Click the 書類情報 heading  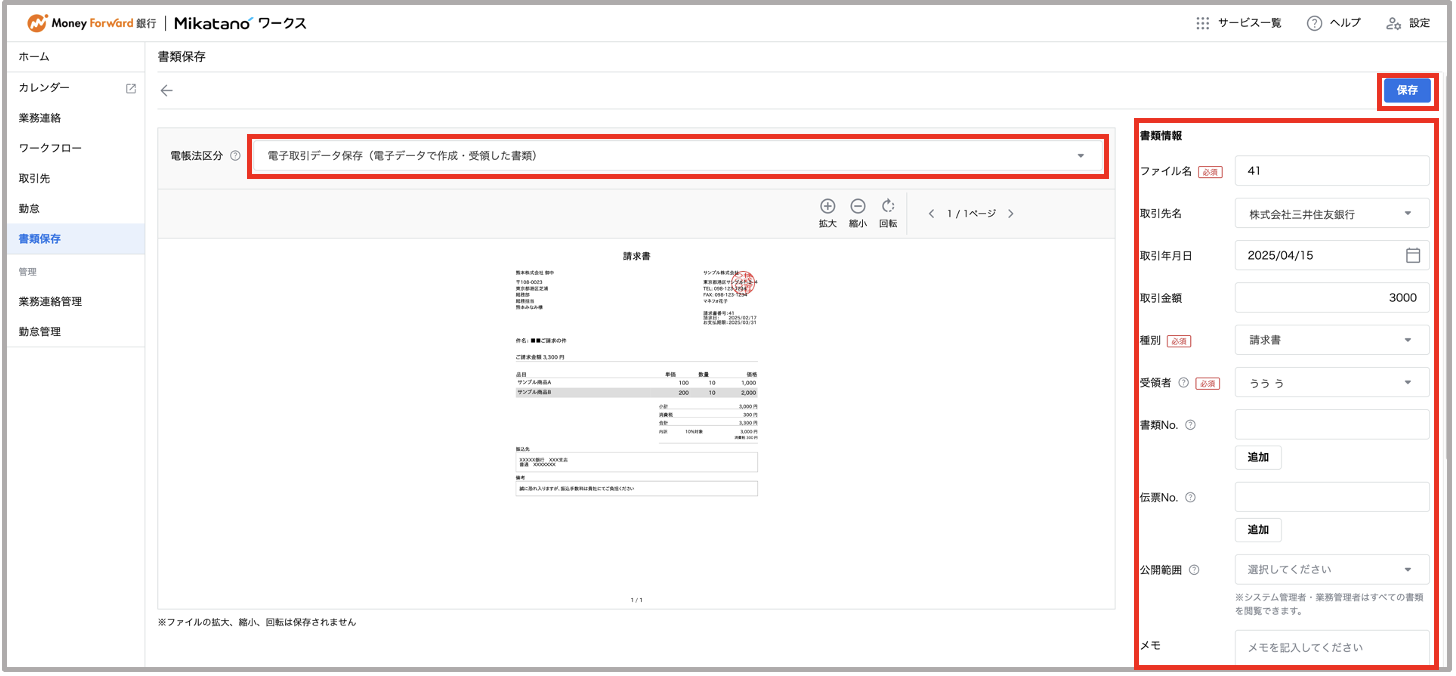pos(1161,136)
